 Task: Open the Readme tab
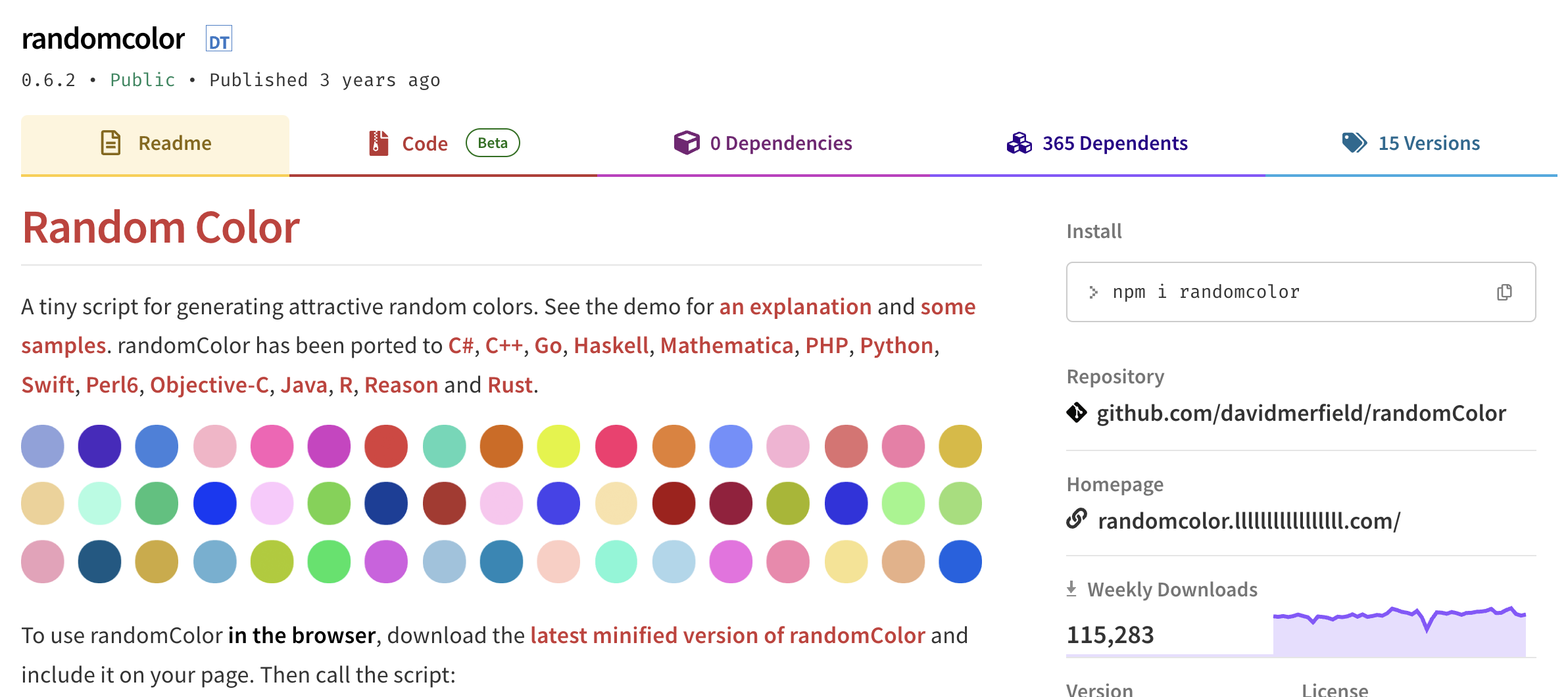pos(155,145)
